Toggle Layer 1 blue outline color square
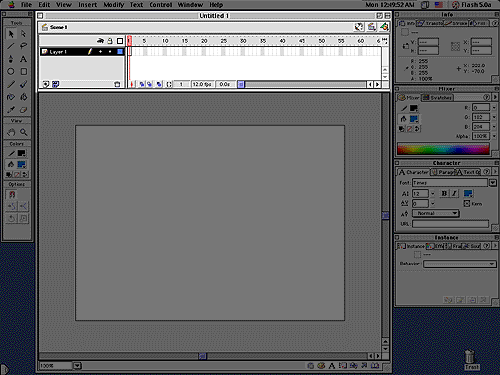Viewport: 500px width, 375px height. (x=120, y=52)
